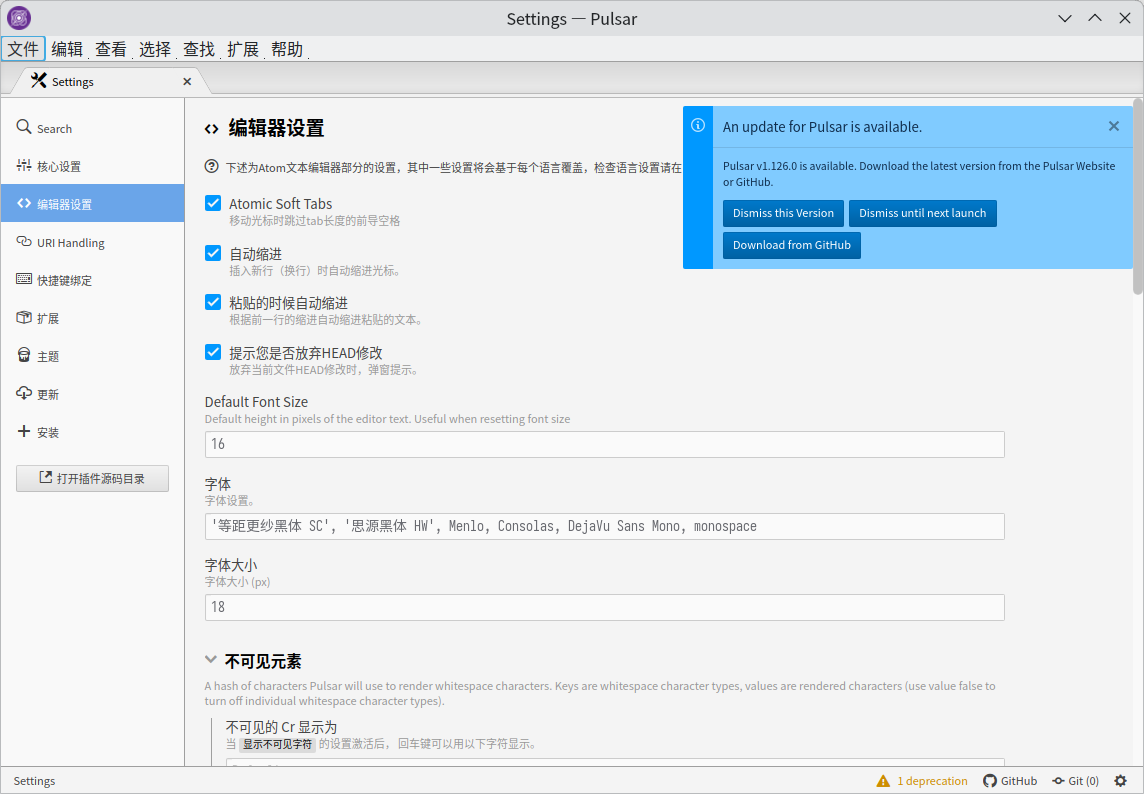Select 更新 in sidebar
The height and width of the screenshot is (794, 1144).
(x=93, y=393)
